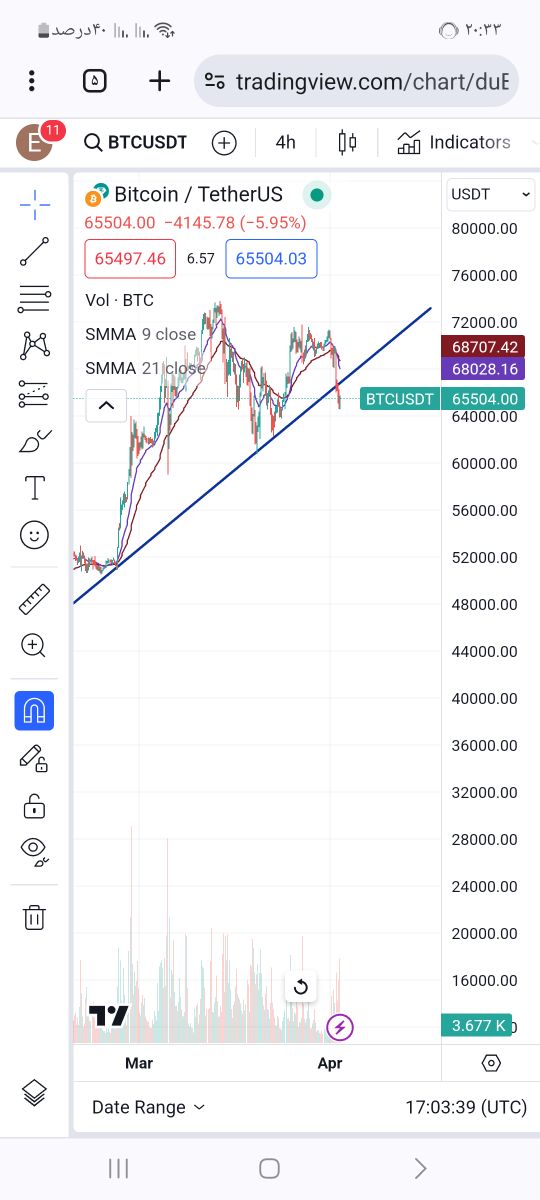Tap the Android recent apps button
The width and height of the screenshot is (540, 1200).
tap(119, 1168)
